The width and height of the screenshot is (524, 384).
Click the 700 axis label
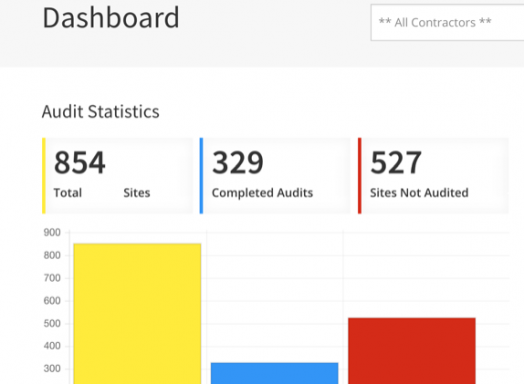pos(52,278)
